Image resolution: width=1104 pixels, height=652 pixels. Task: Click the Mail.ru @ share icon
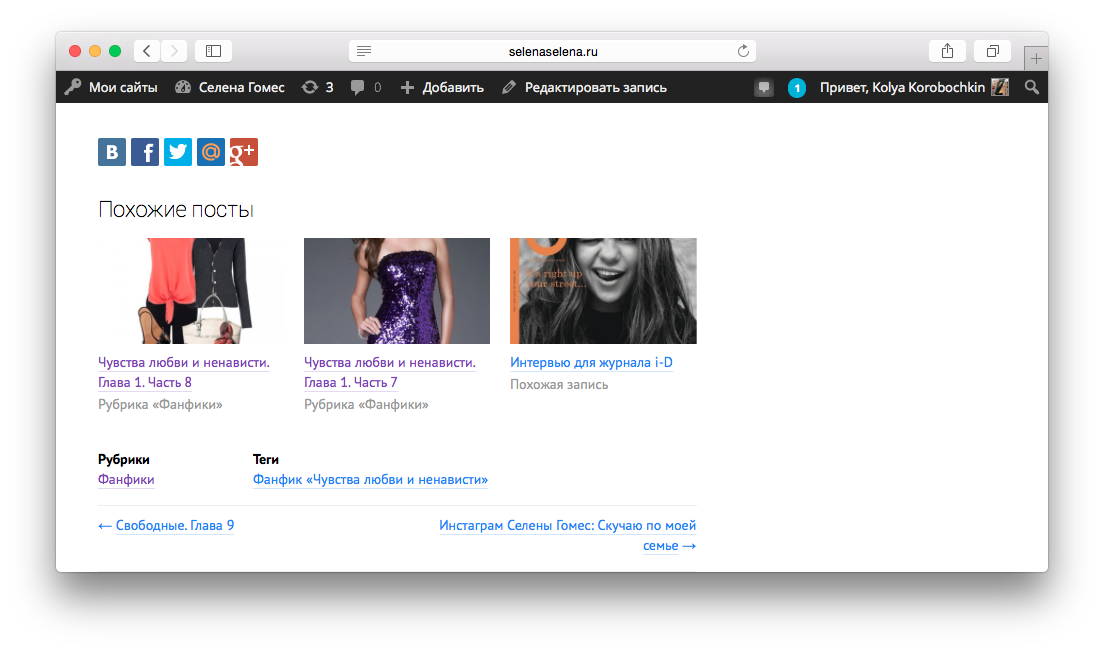(211, 152)
